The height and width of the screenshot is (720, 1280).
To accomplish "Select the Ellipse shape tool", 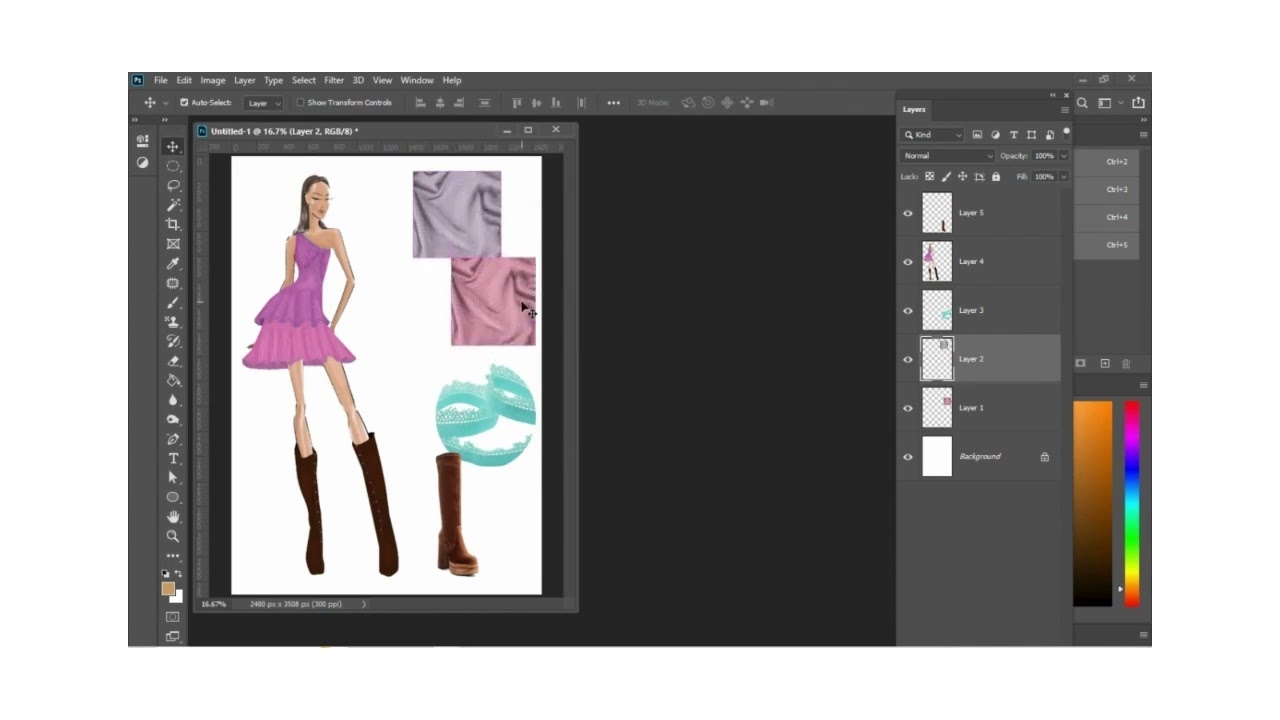I will pos(173,498).
